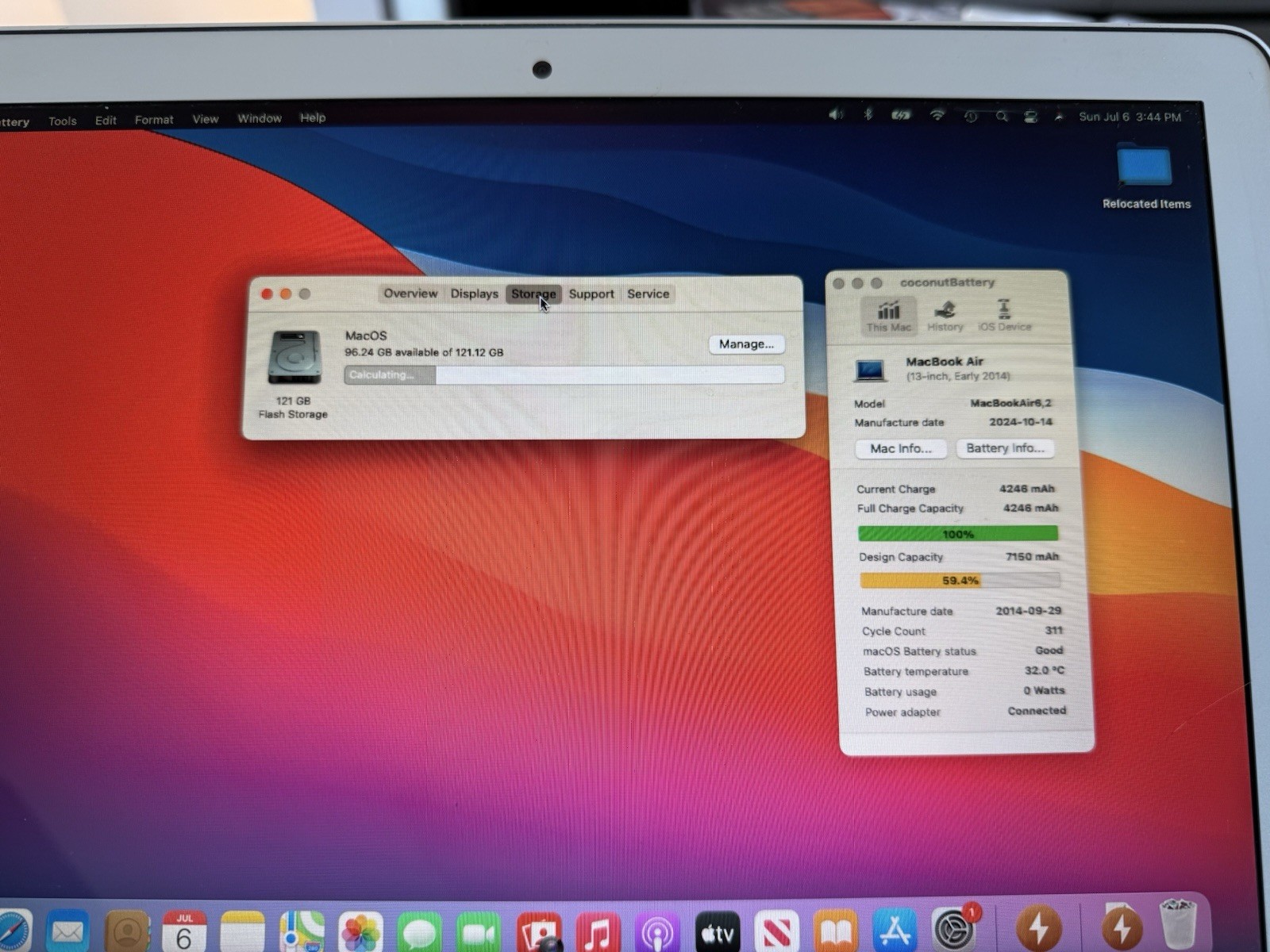Click the Cycle Count value 311

point(1053,630)
